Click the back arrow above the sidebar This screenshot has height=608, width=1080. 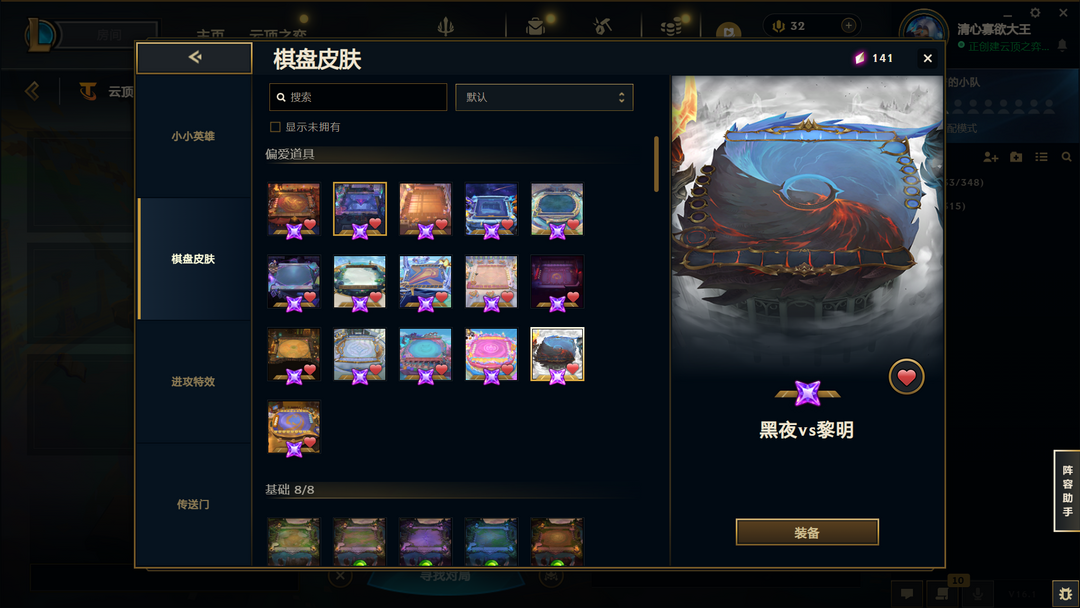click(194, 57)
